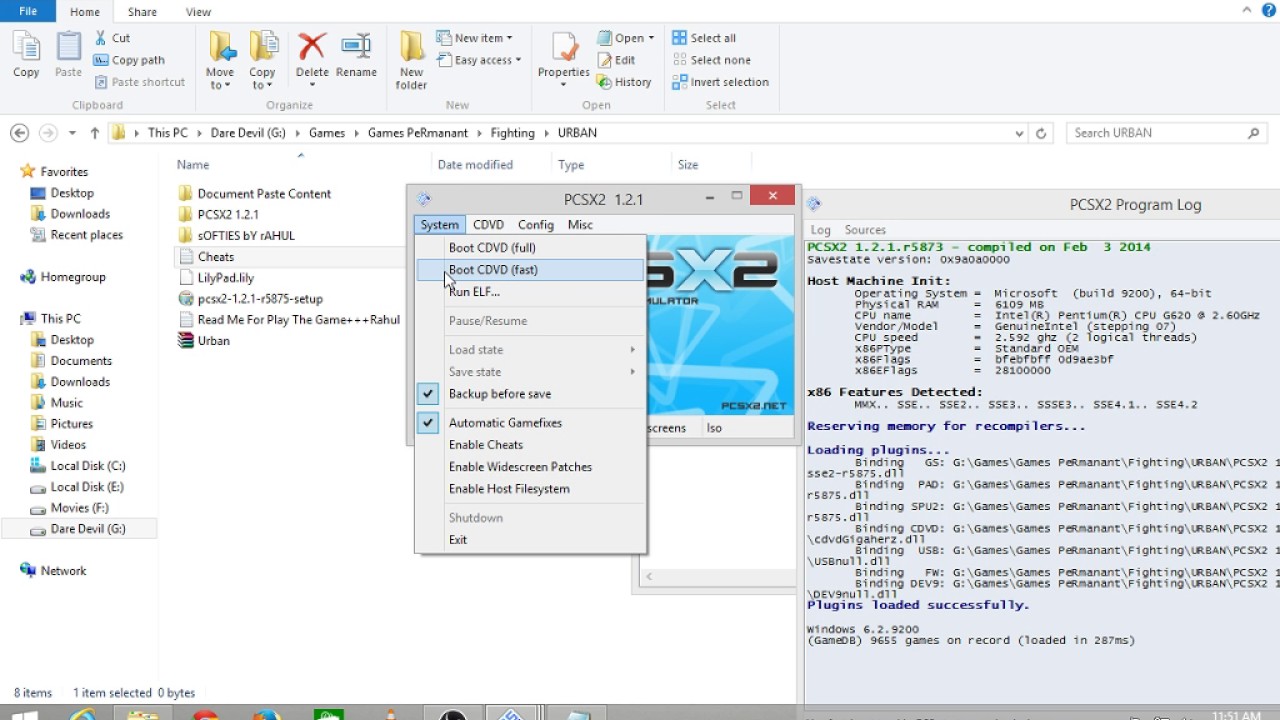1280x720 pixels.
Task: Click the Explorer back arrow
Action: 19,133
